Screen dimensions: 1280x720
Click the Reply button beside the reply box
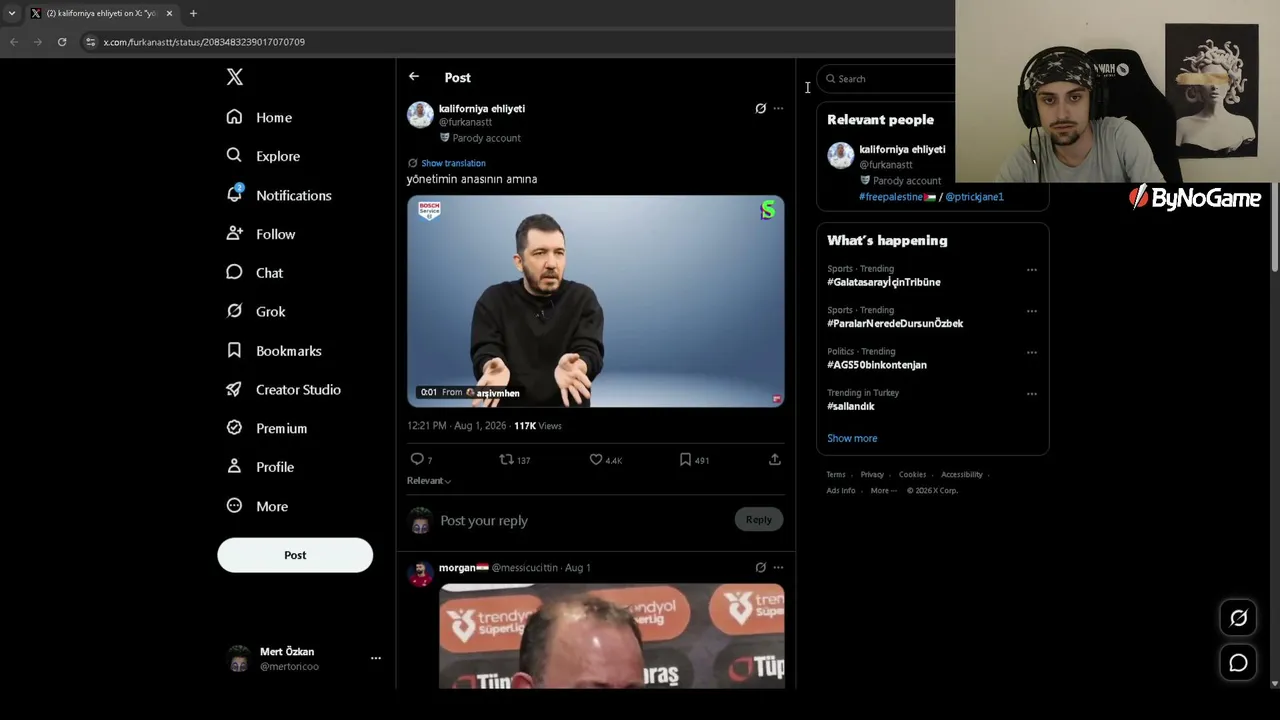click(759, 519)
